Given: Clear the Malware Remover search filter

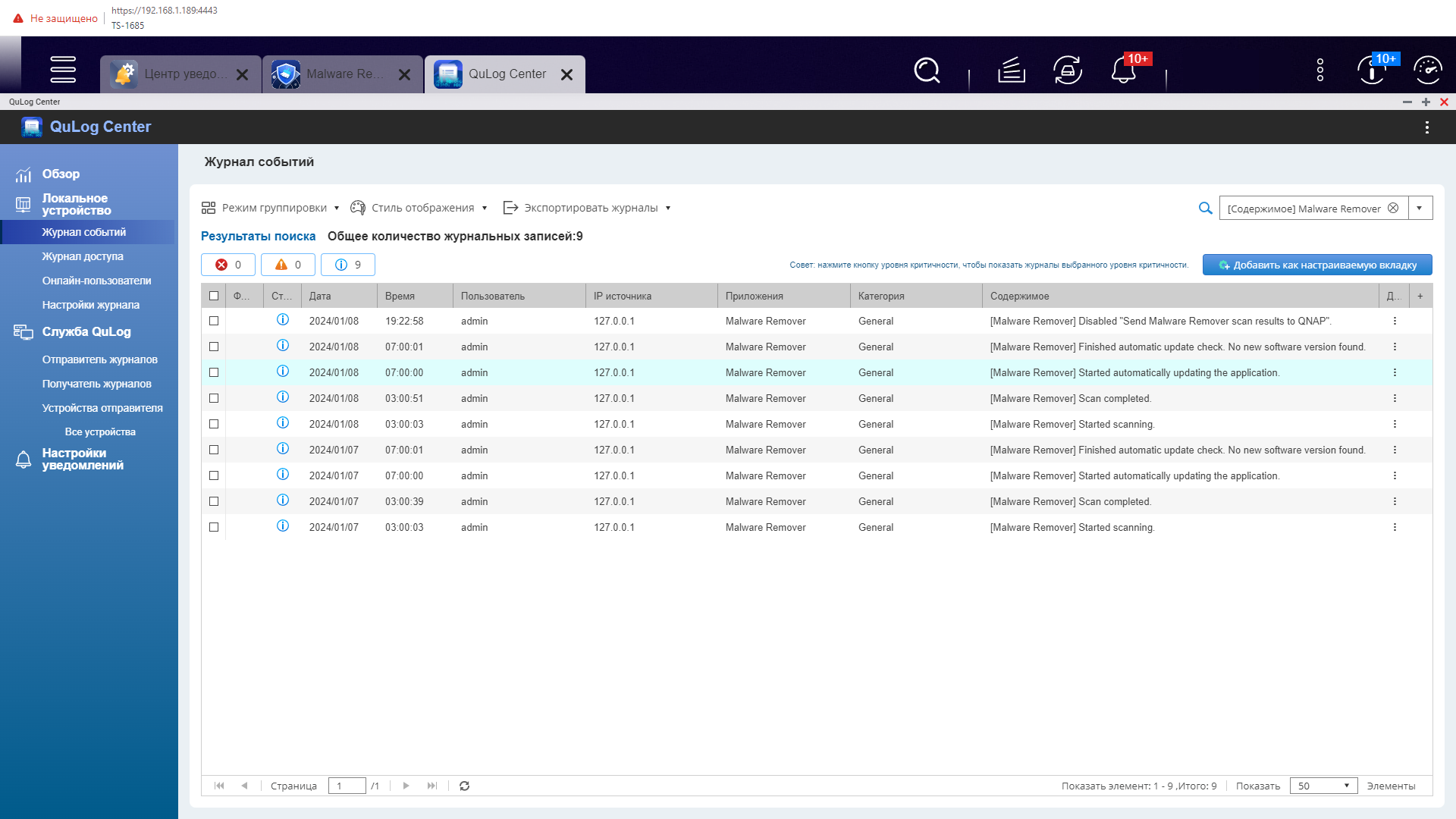Looking at the screenshot, I should 1393,209.
